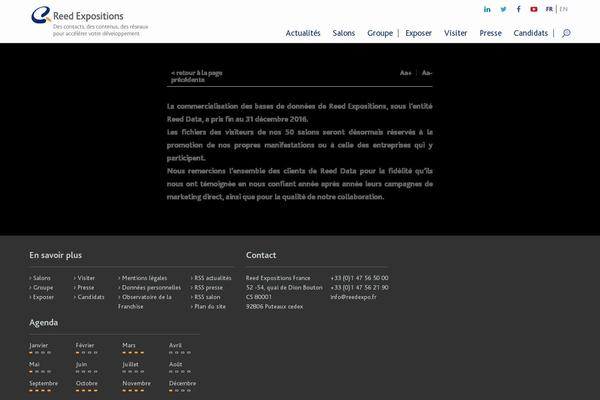Open Données personnelles footer link

tap(149, 287)
